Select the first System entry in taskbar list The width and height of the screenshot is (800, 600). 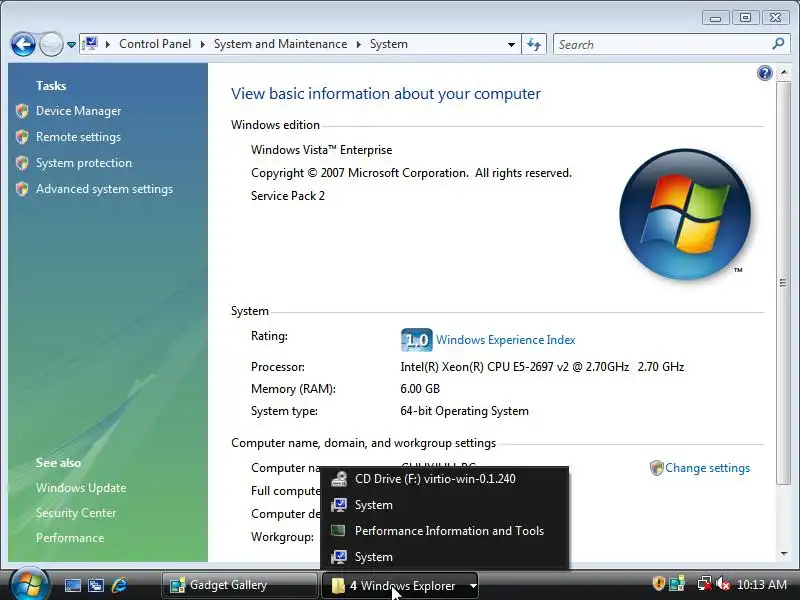(x=444, y=505)
